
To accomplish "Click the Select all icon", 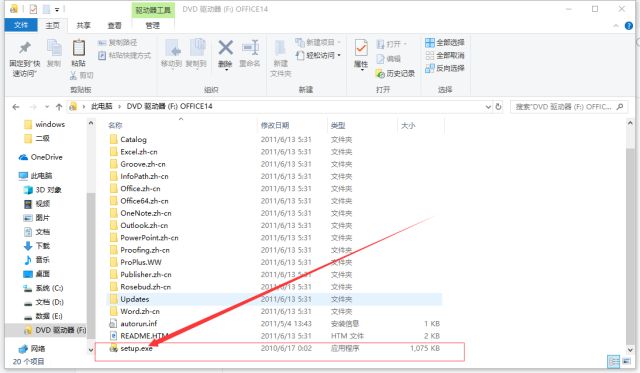I will coord(429,42).
